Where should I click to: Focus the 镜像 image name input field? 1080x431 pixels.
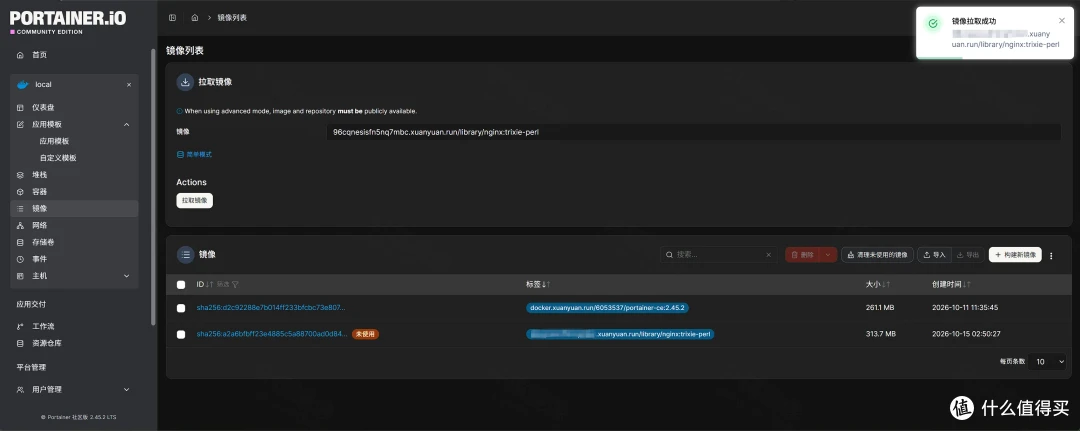click(x=693, y=132)
